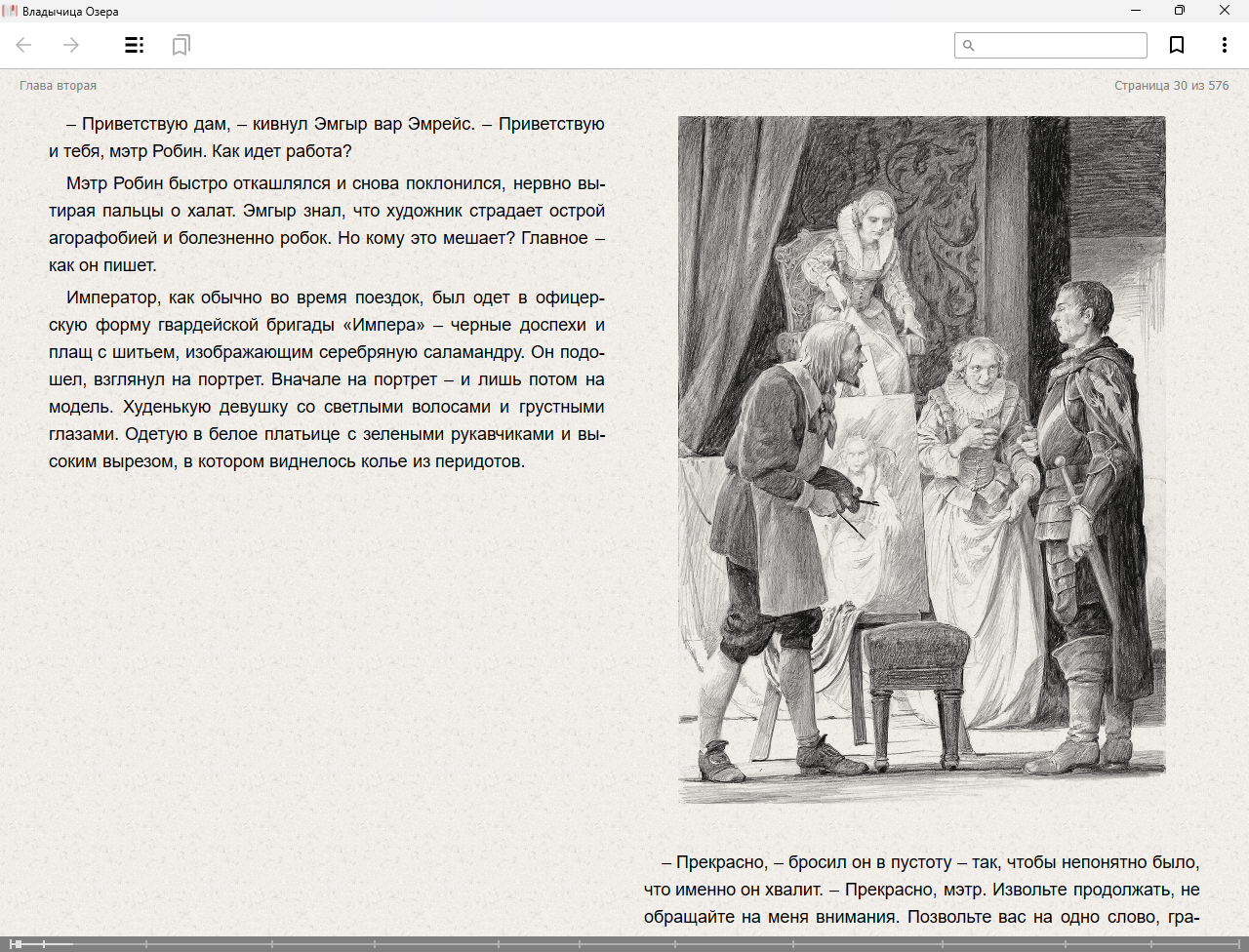Jump to the middle of the progress bar
1249x952 pixels.
click(624, 943)
